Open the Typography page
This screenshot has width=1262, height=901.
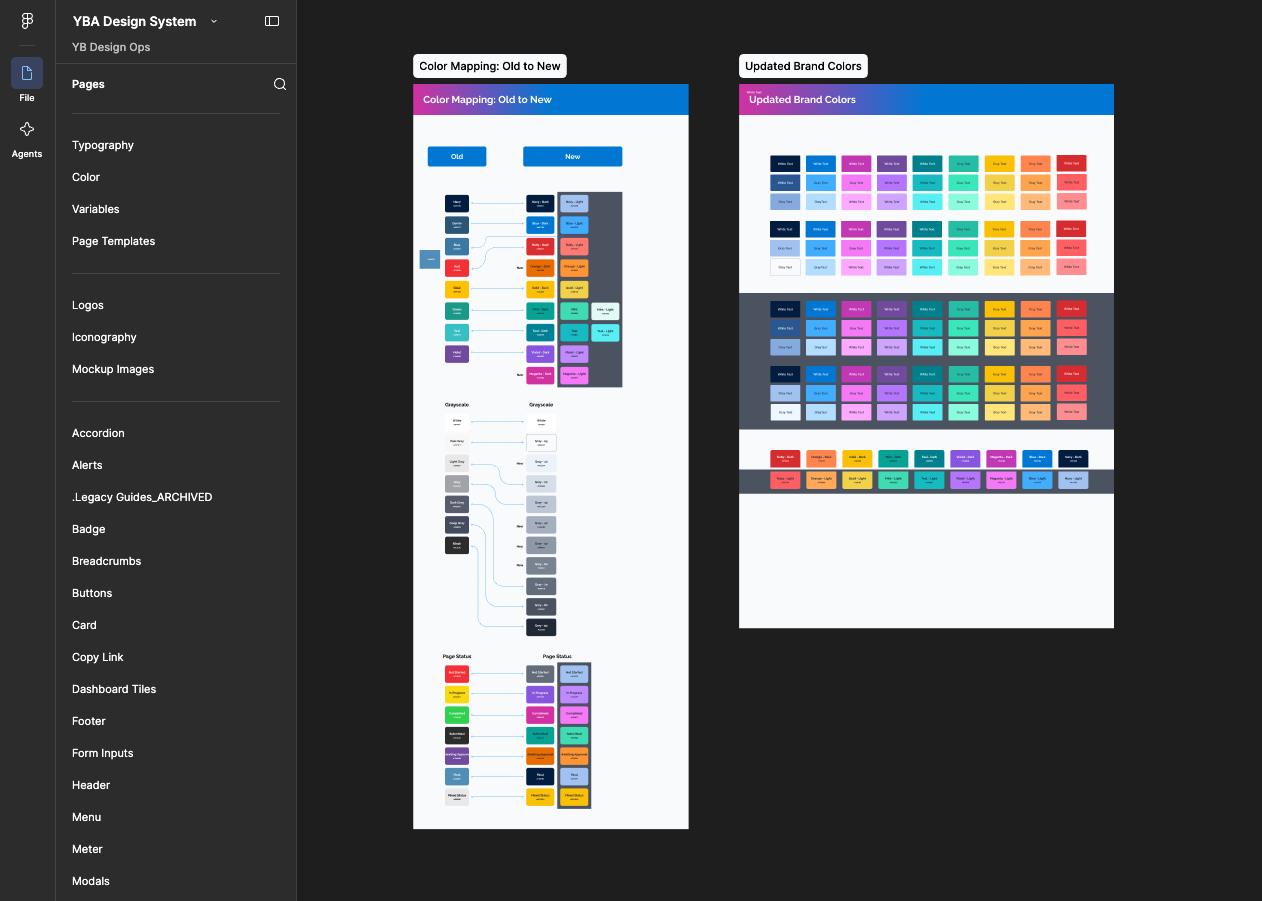(103, 145)
